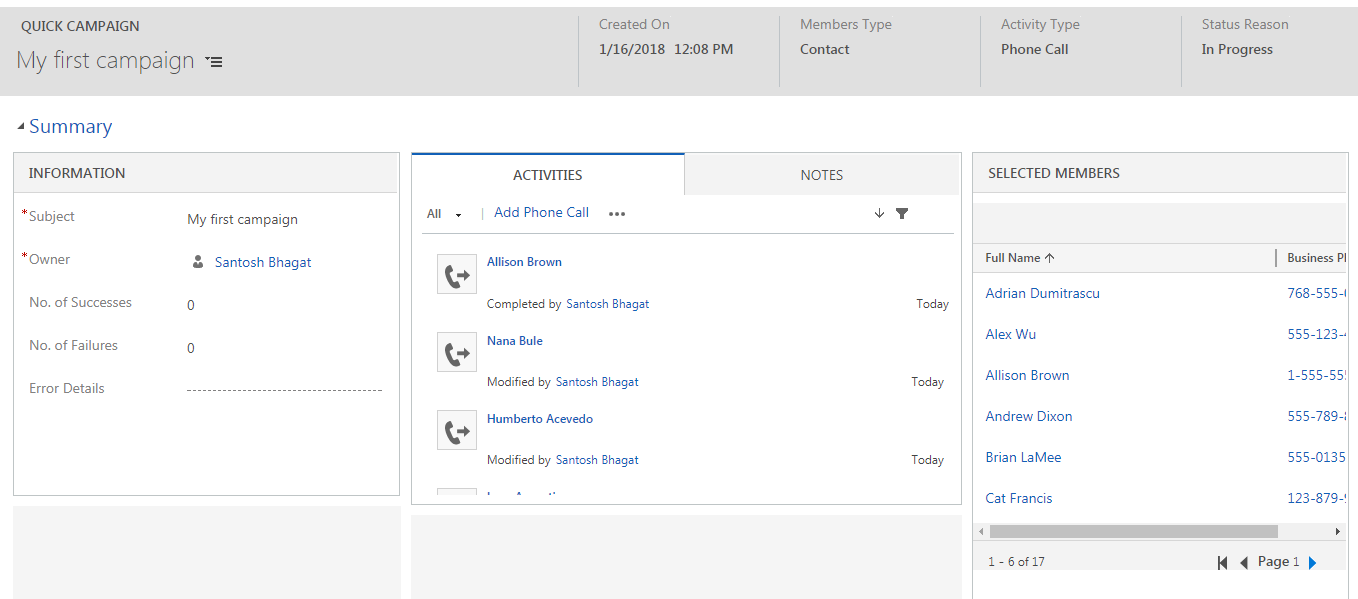Open owner Santosh Bhagat link
Screen dimensions: 1358x599
(263, 262)
